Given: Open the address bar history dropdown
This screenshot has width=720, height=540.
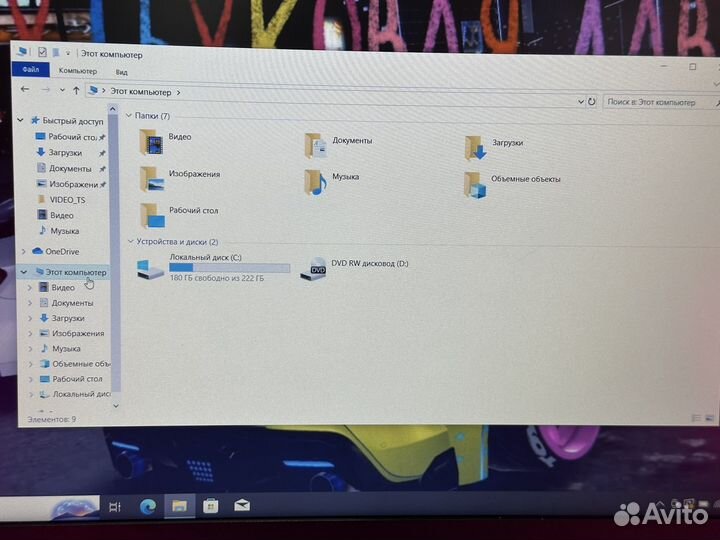Looking at the screenshot, I should 580,101.
